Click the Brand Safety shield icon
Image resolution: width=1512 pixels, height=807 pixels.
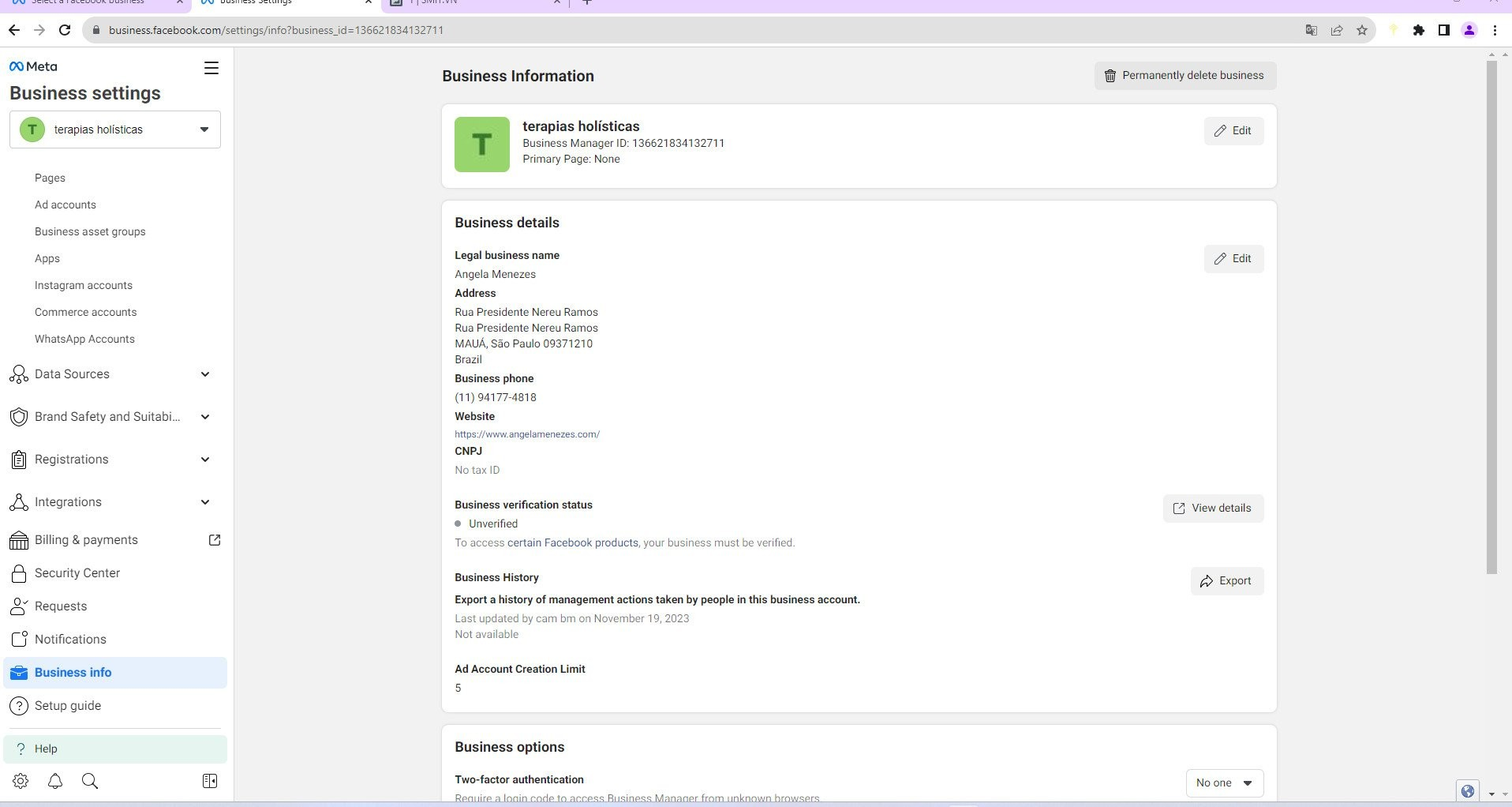pyautogui.click(x=19, y=417)
